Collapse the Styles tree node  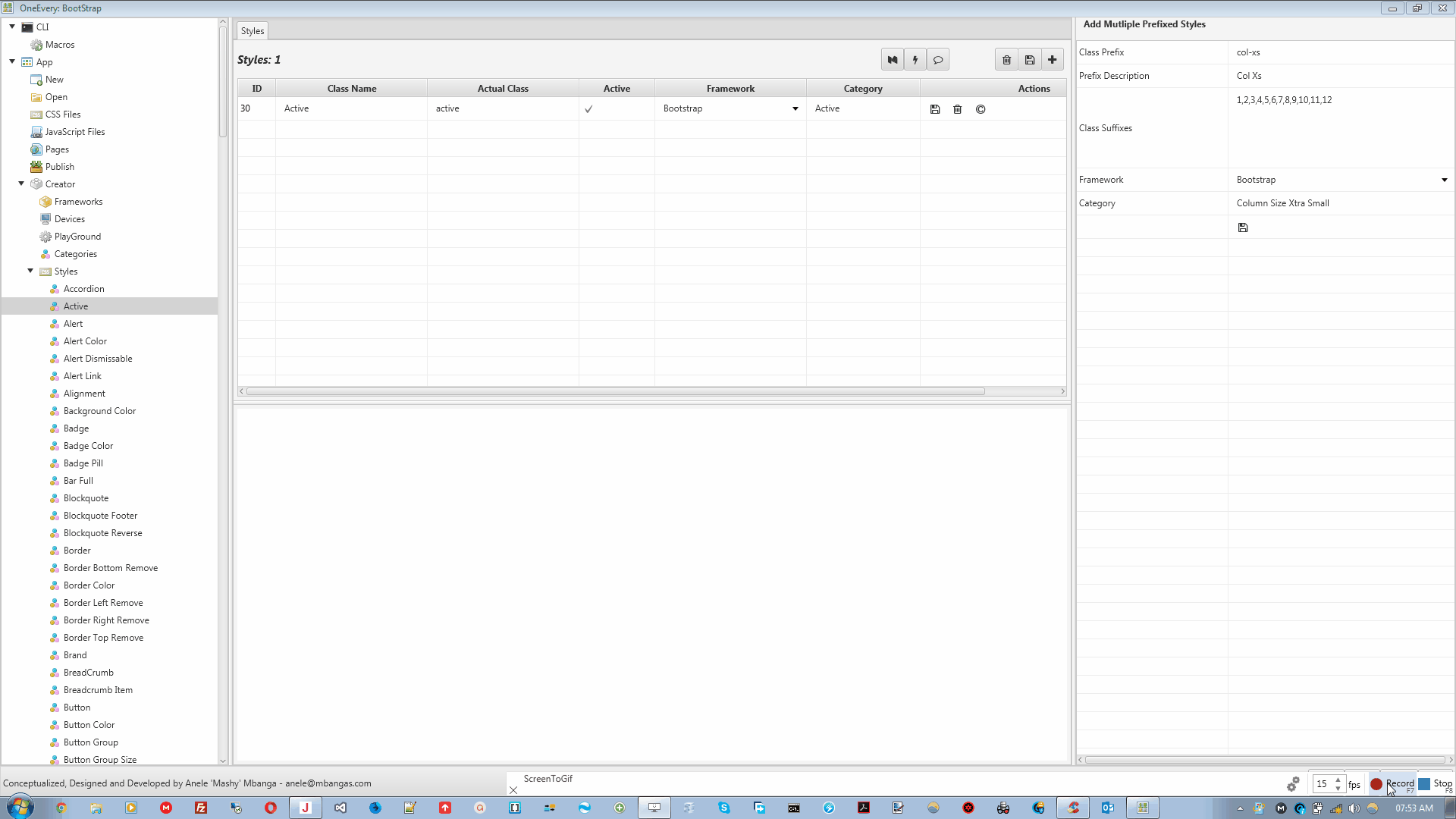pos(30,271)
